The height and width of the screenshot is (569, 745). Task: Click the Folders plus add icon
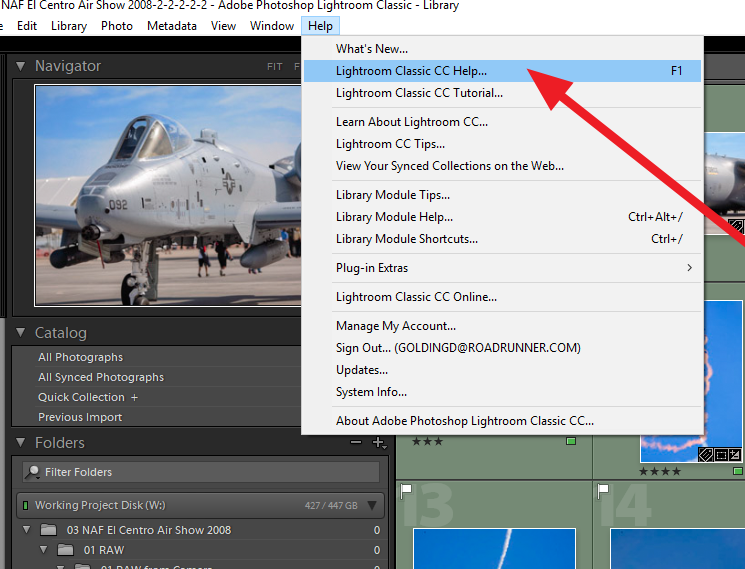pyautogui.click(x=379, y=443)
